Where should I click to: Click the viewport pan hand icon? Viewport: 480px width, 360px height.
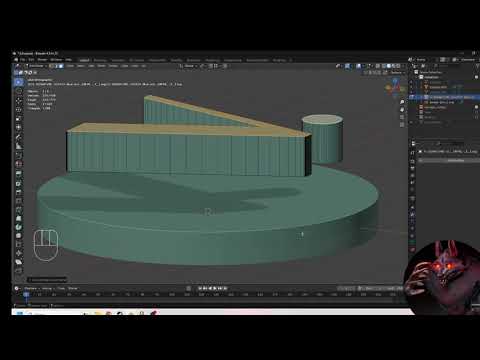click(402, 109)
